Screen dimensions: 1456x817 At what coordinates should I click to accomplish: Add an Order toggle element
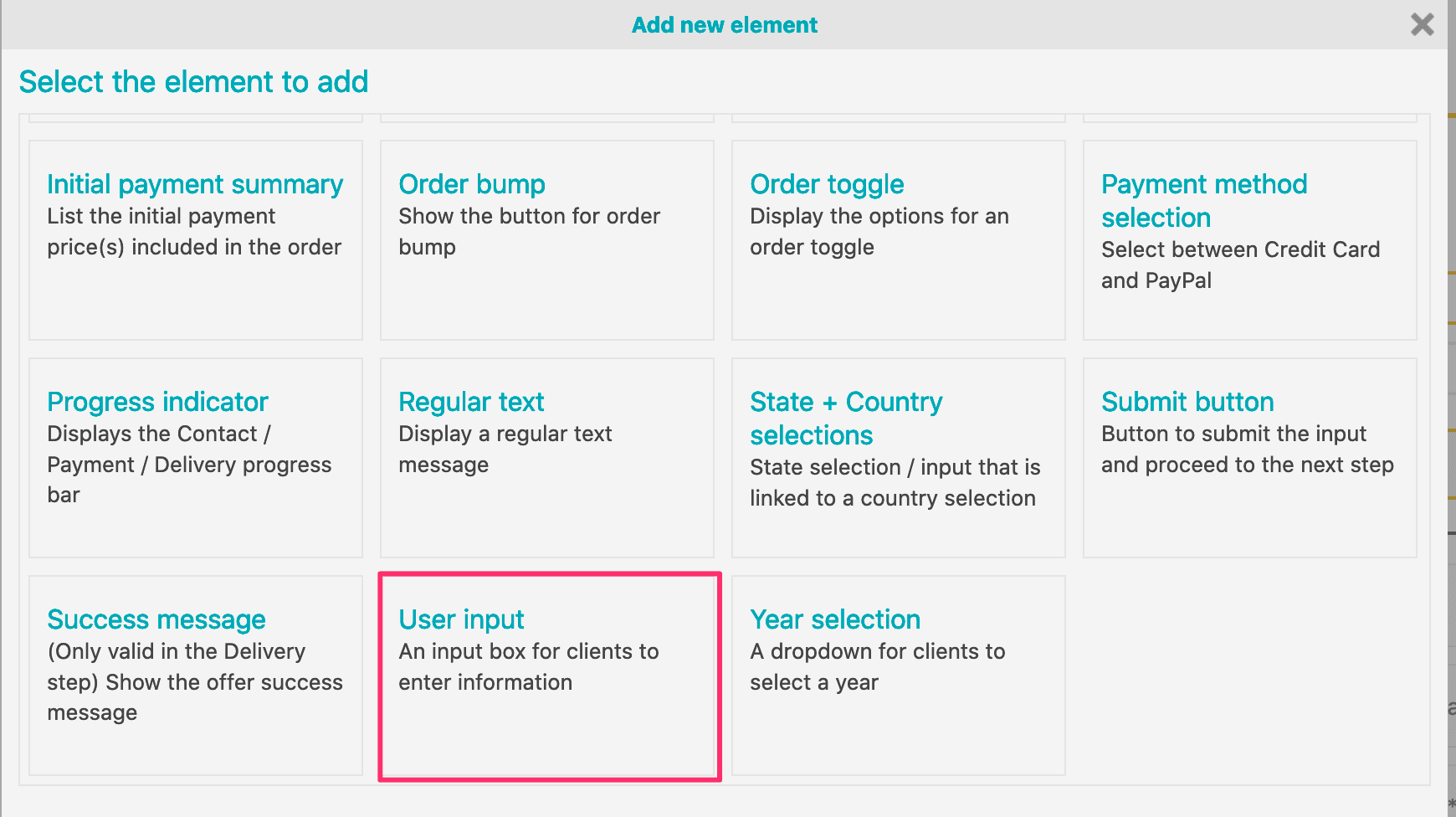[x=897, y=240]
